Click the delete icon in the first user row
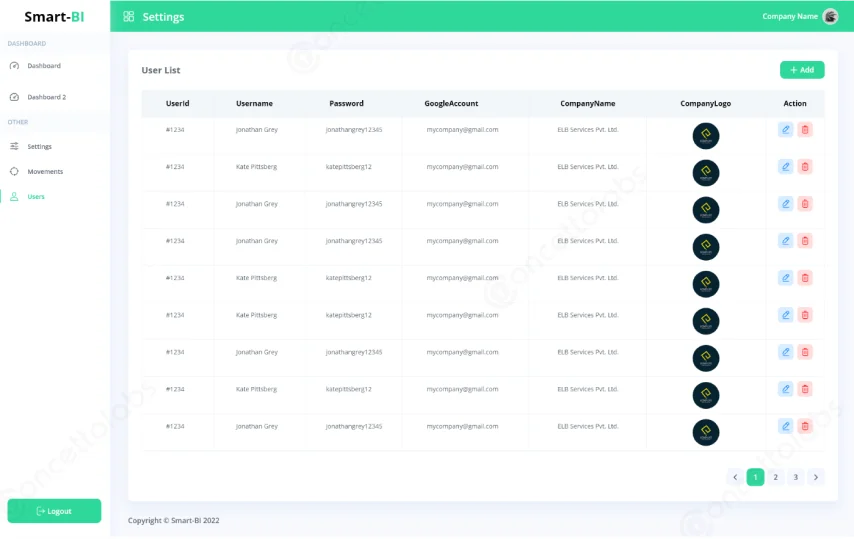 pos(805,130)
